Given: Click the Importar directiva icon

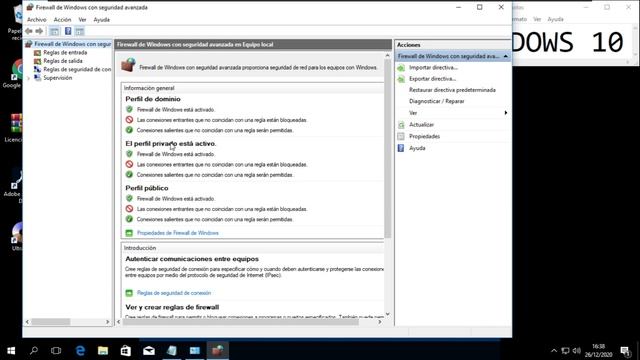Looking at the screenshot, I should [401, 68].
